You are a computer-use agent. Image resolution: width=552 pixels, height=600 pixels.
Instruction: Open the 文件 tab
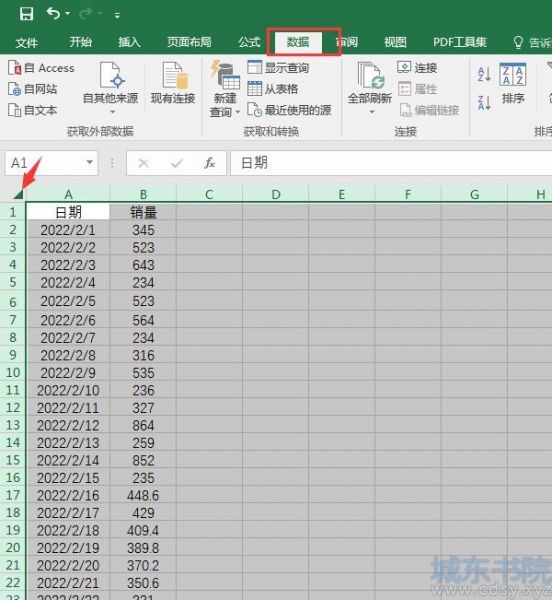27,42
